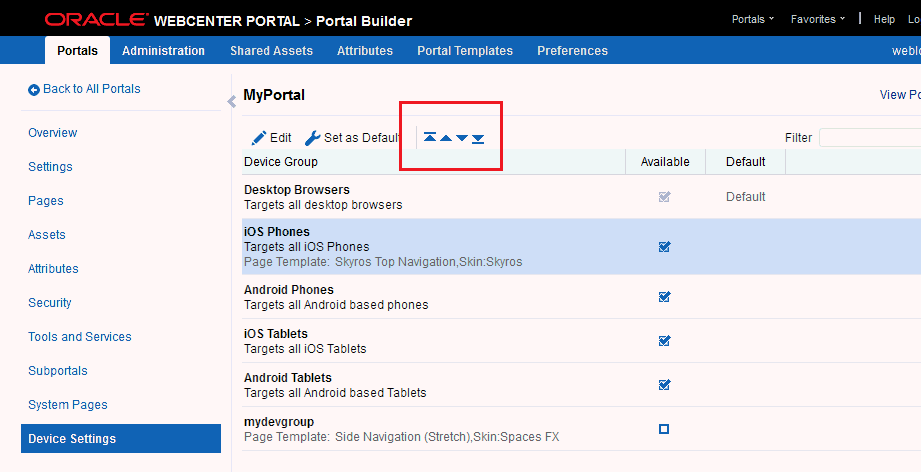921x472 pixels.
Task: Uncheck Android Phones Available checkbox
Action: click(x=664, y=296)
